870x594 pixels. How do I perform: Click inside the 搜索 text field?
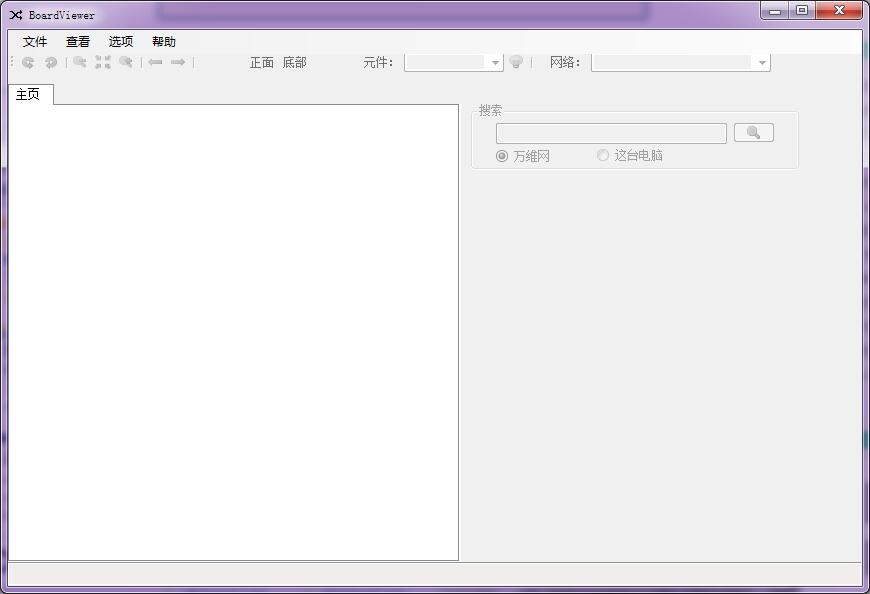(611, 133)
